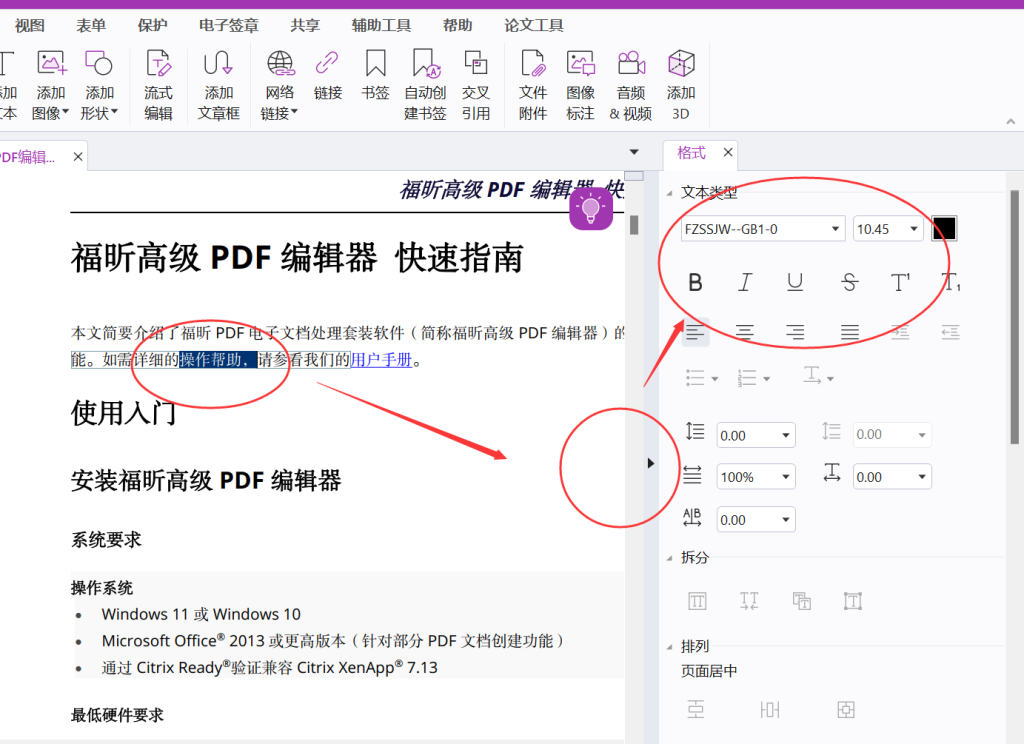Open the 网络链接 tool
The height and width of the screenshot is (744, 1024).
coord(280,85)
